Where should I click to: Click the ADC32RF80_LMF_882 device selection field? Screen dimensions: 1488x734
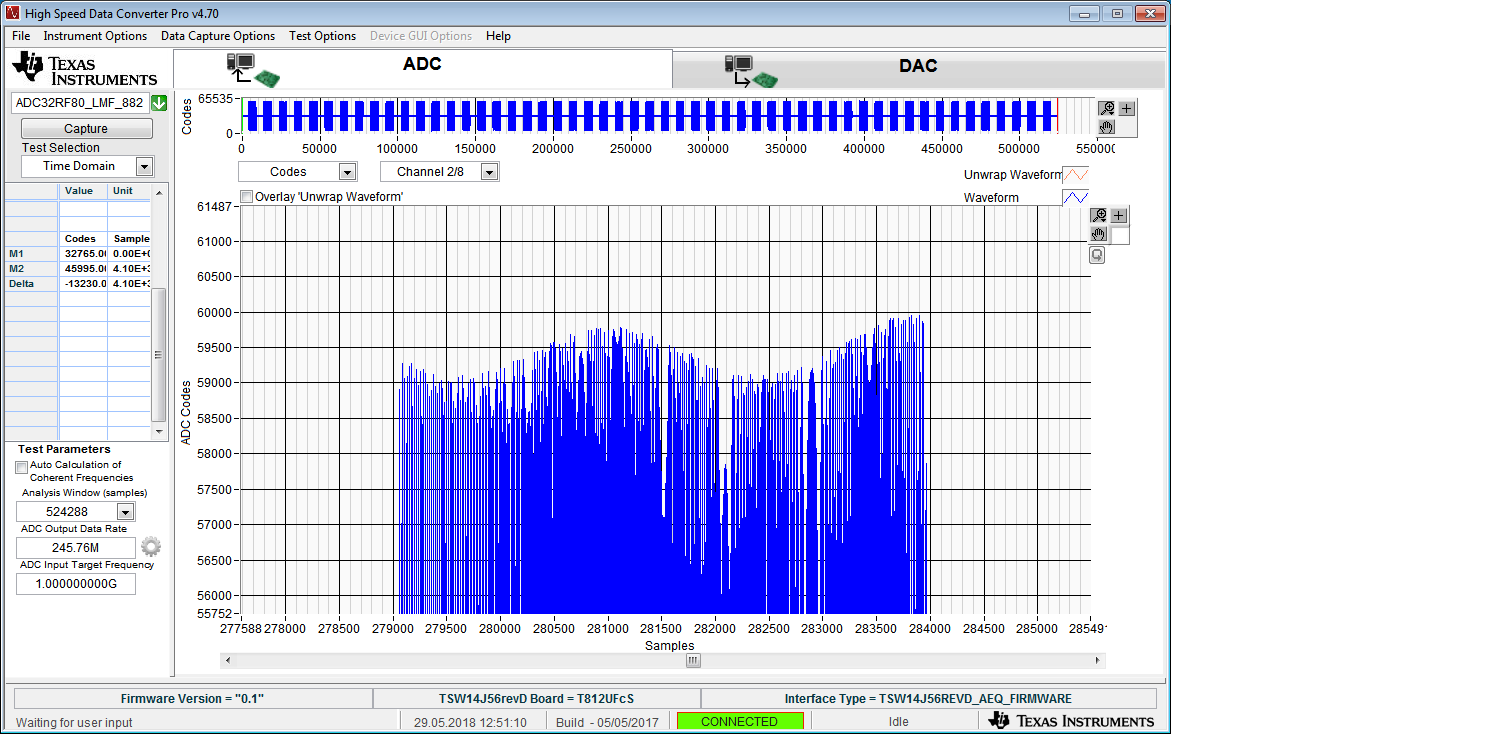click(80, 103)
